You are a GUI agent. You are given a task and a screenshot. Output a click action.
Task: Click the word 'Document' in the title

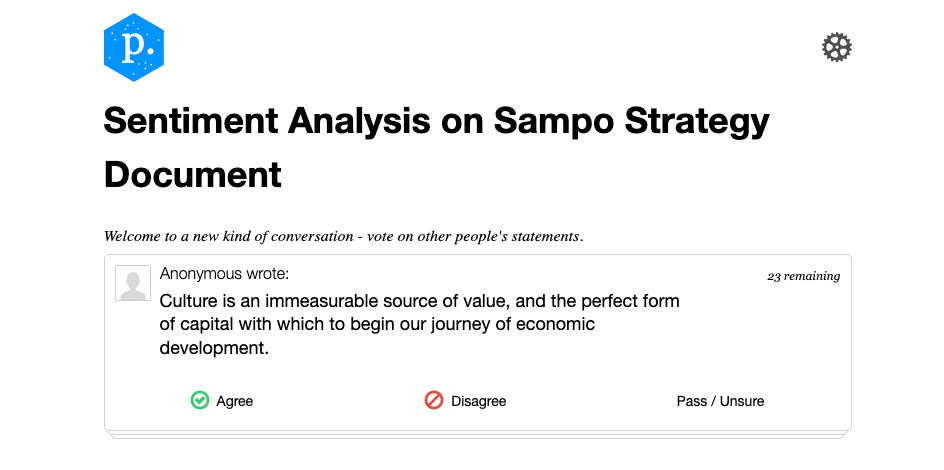pos(193,175)
